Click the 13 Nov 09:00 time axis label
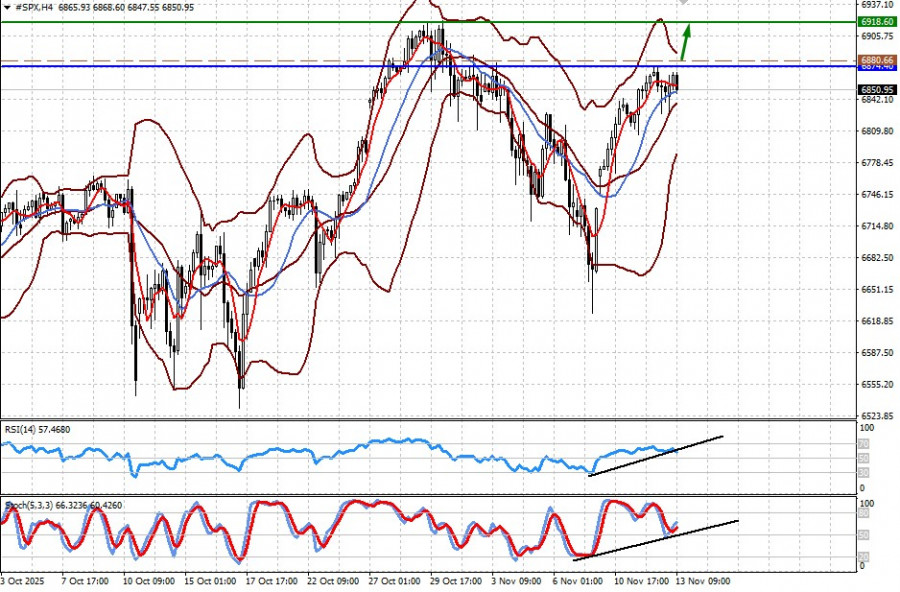 point(703,581)
